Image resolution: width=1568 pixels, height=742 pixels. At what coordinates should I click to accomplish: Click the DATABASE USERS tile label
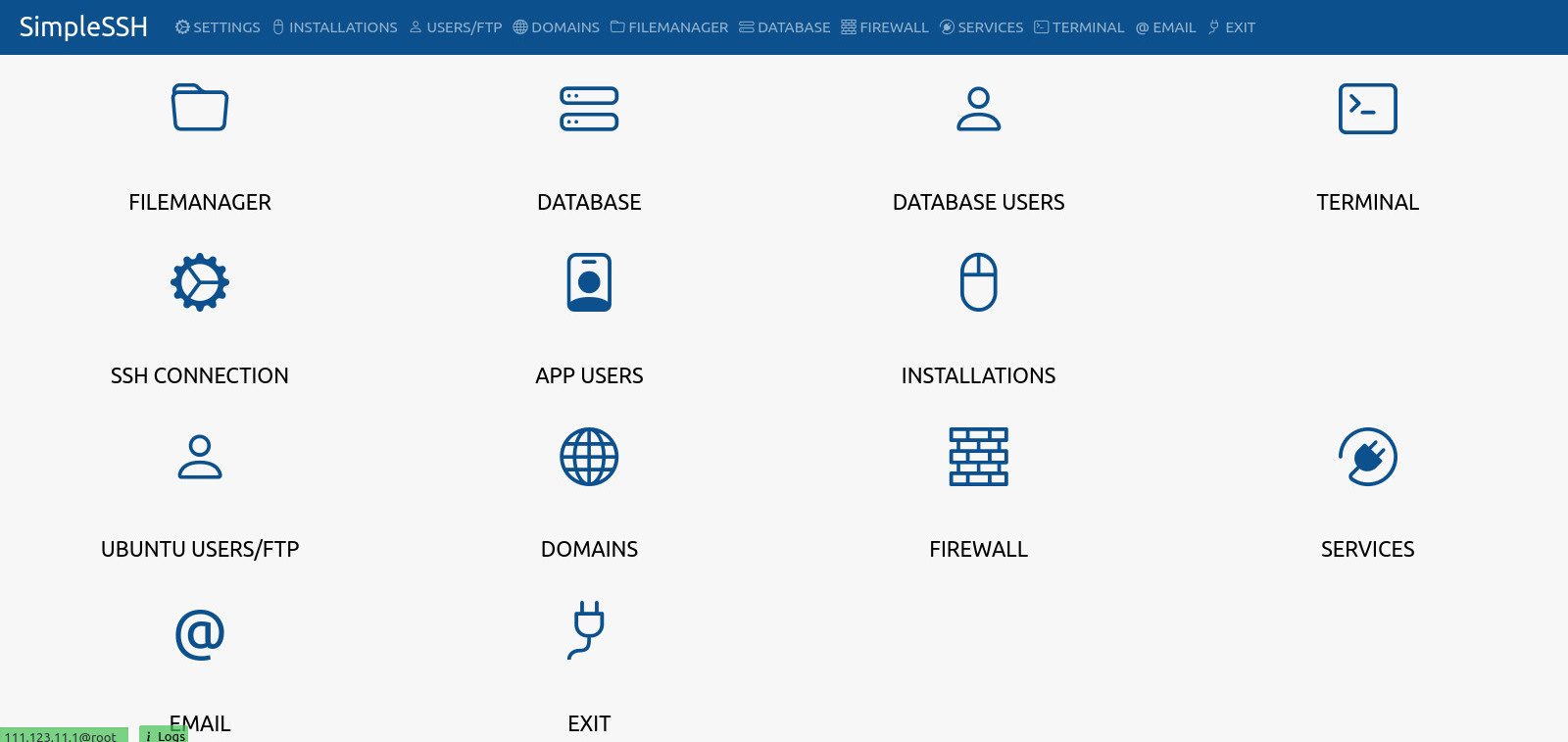point(978,202)
